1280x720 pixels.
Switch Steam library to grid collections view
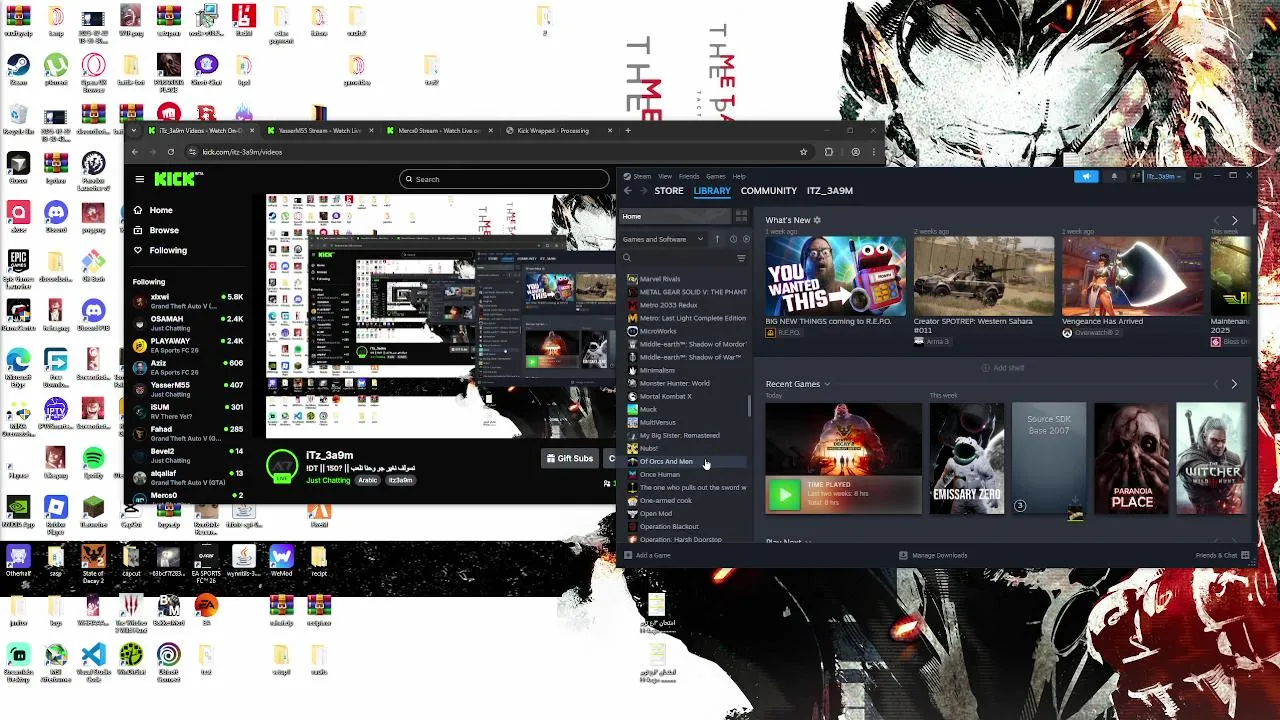point(741,216)
